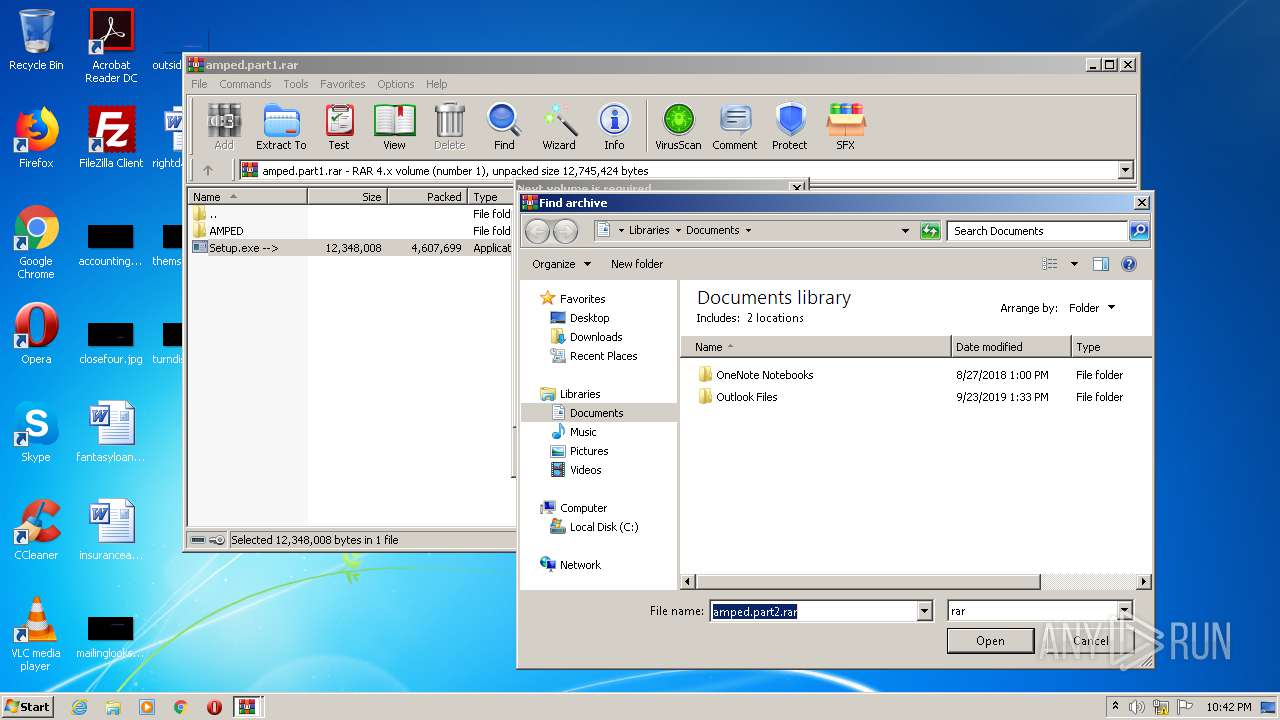The height and width of the screenshot is (720, 1280).
Task: Click the dialog Forward navigation arrow
Action: tap(565, 231)
